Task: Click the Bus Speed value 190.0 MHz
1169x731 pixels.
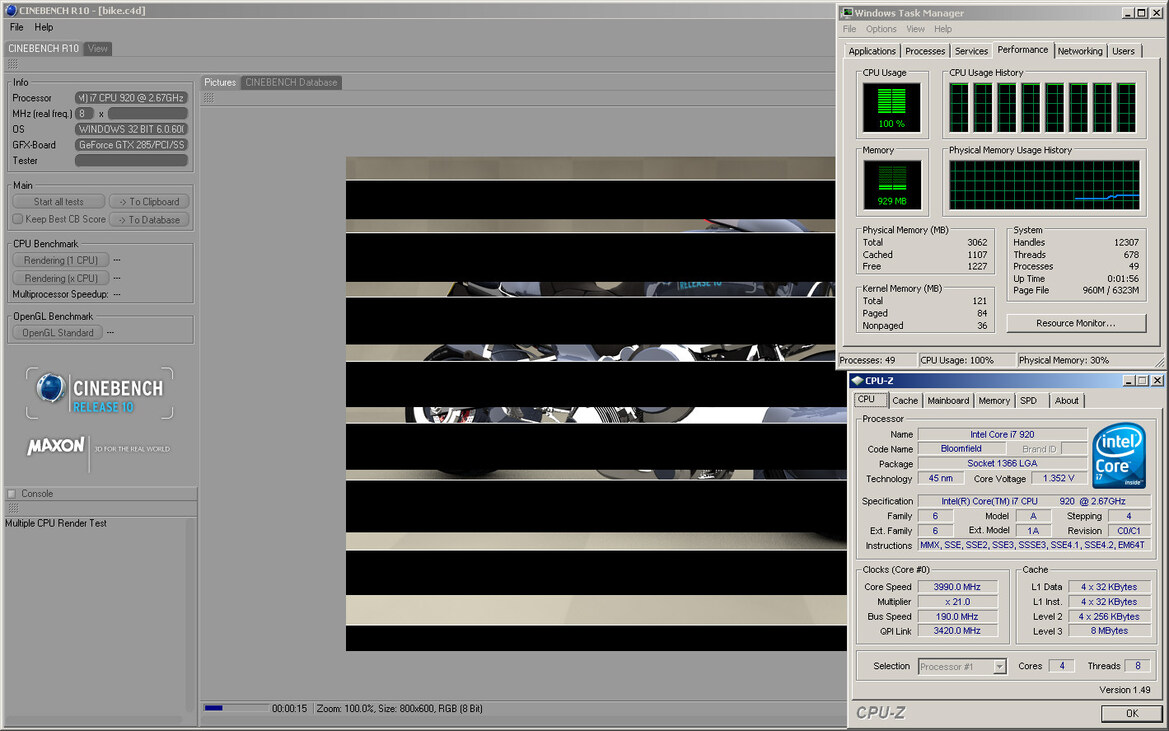Action: click(x=957, y=617)
